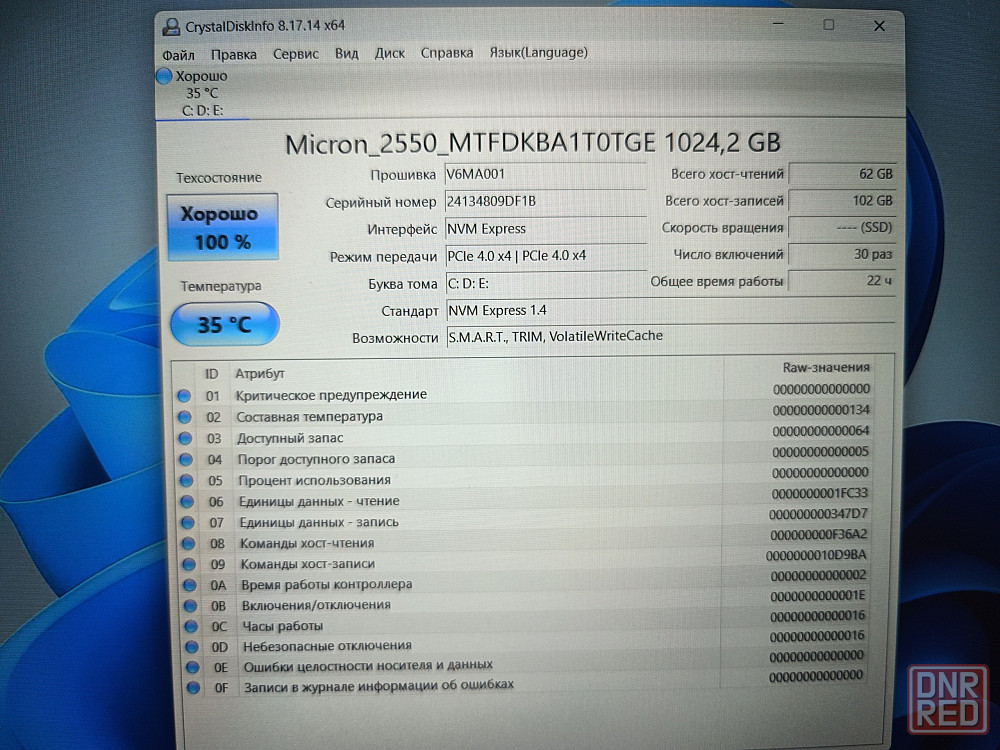The image size is (1000, 750).
Task: Click the Всего хост-чтений value 62 GB
Action: (842, 173)
